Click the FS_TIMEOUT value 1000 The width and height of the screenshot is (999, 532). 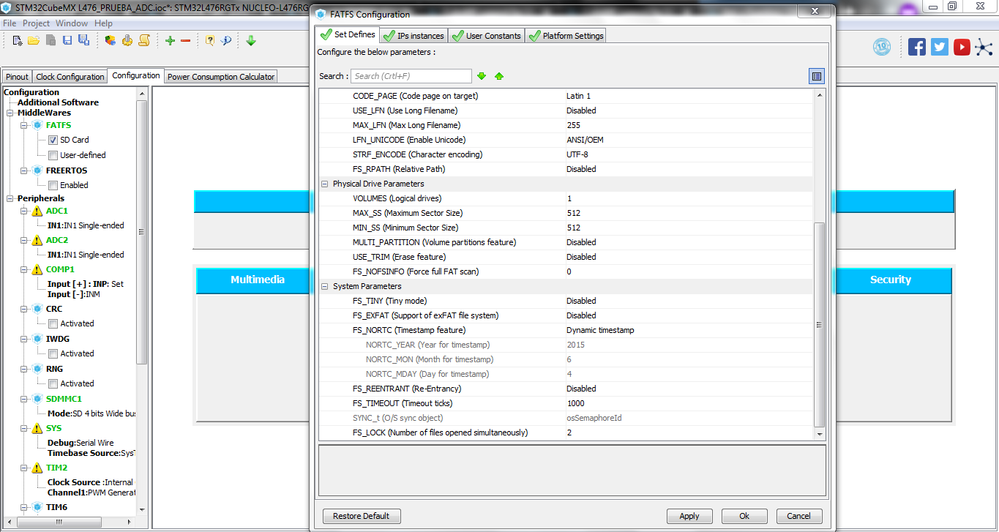click(x=688, y=404)
